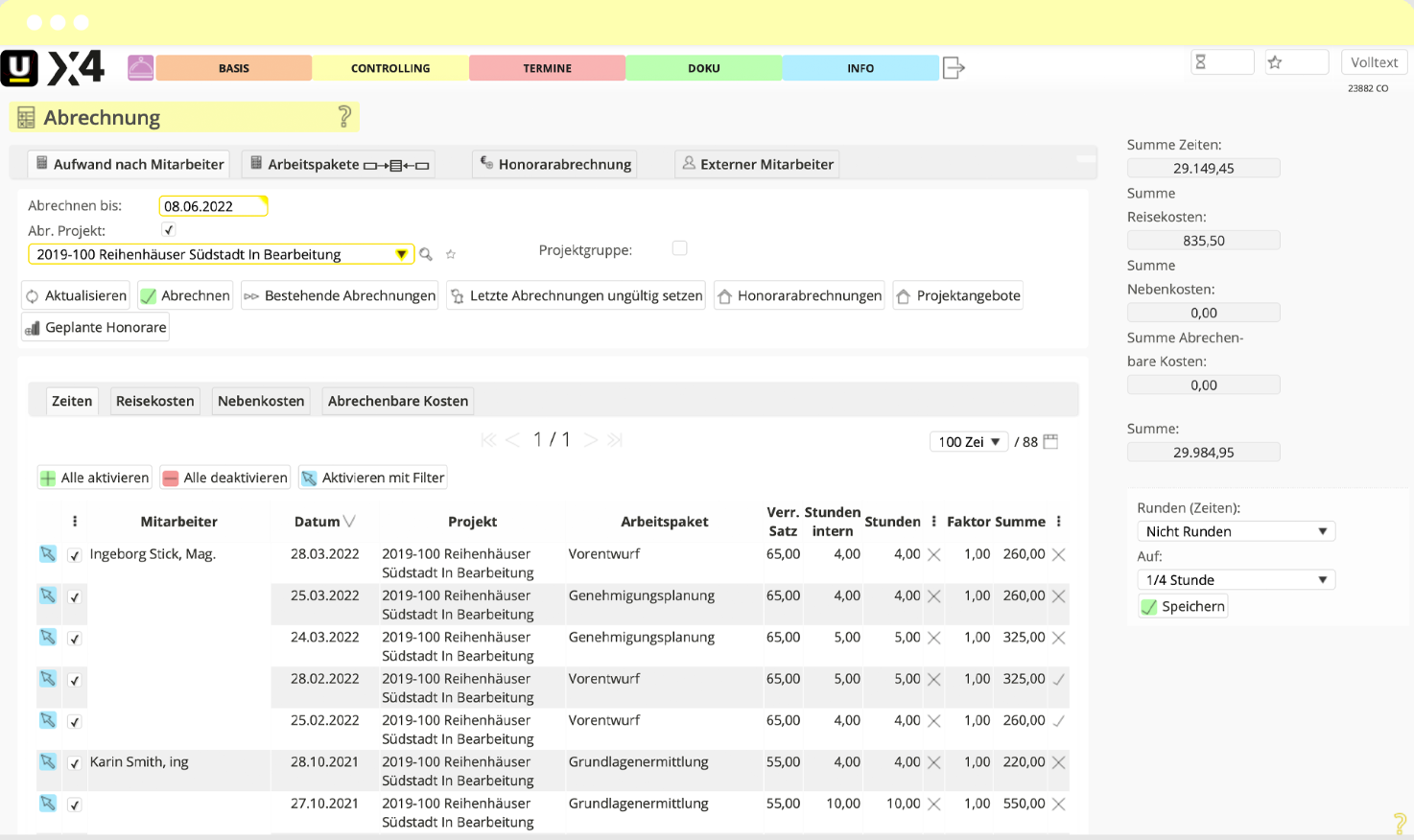Click the Abrechnen bis date field
This screenshot has width=1414, height=840.
tap(213, 206)
